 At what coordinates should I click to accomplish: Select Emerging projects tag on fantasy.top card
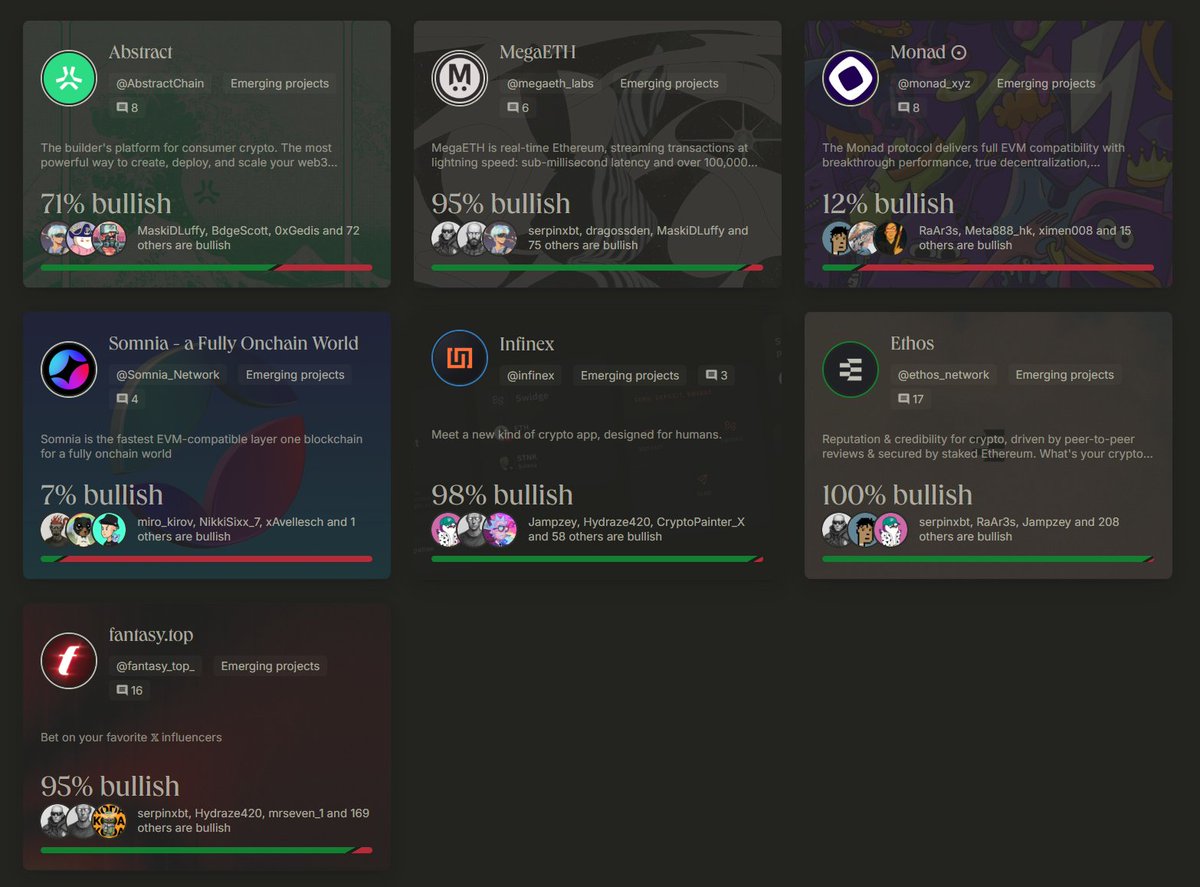[x=270, y=666]
